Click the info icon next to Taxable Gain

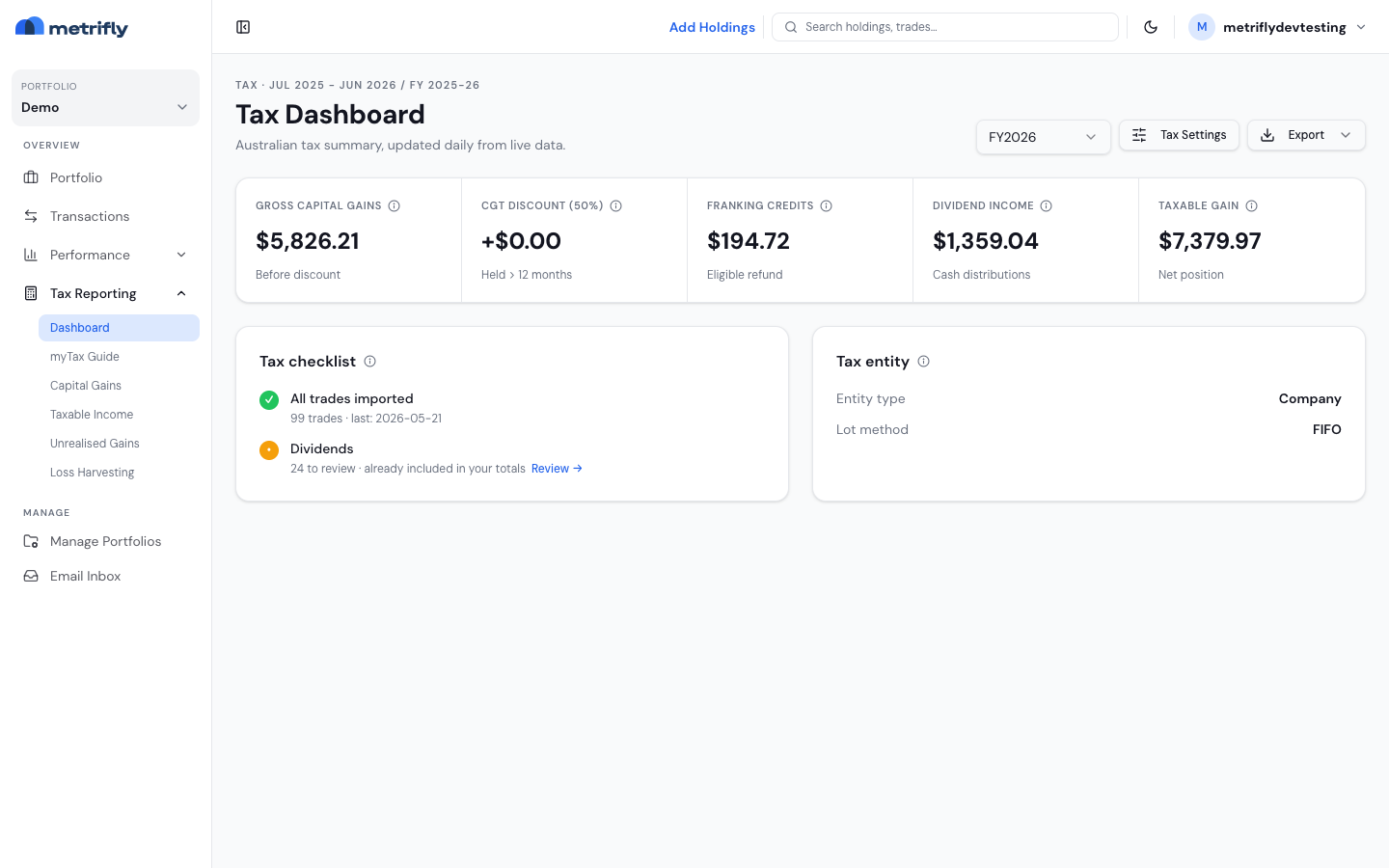[x=1251, y=205]
